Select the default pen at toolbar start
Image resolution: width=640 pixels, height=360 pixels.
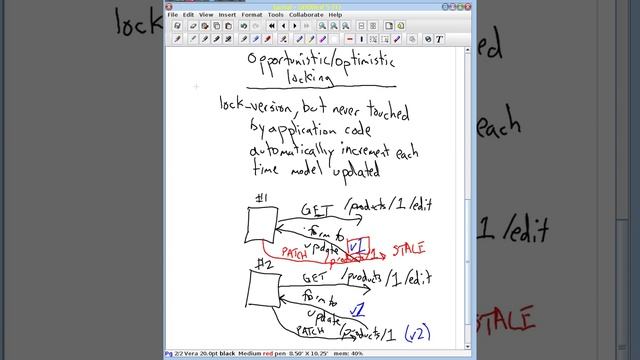177,39
